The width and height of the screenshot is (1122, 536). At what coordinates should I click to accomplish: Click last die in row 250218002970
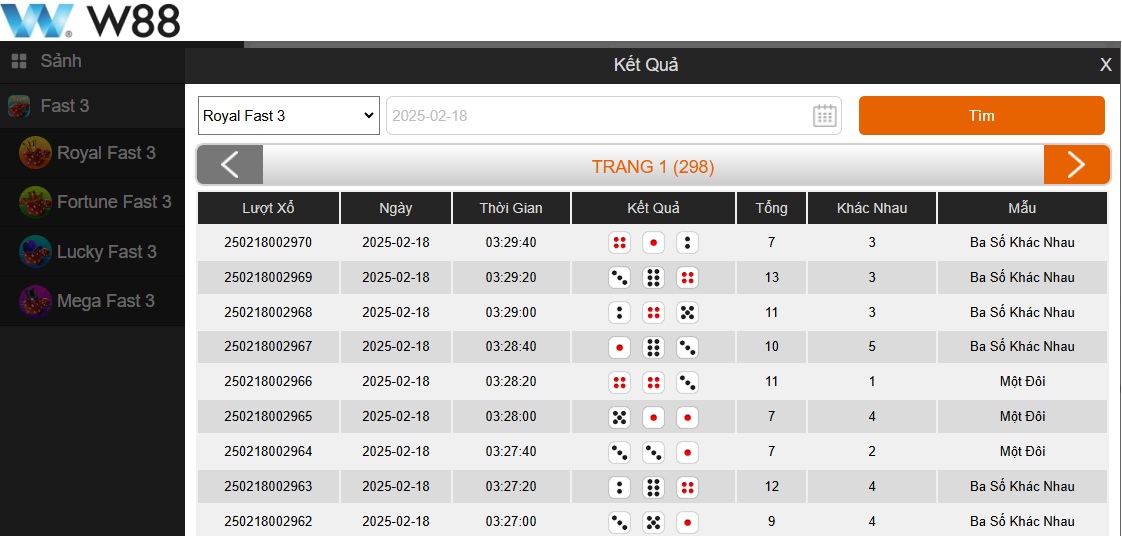(x=688, y=243)
